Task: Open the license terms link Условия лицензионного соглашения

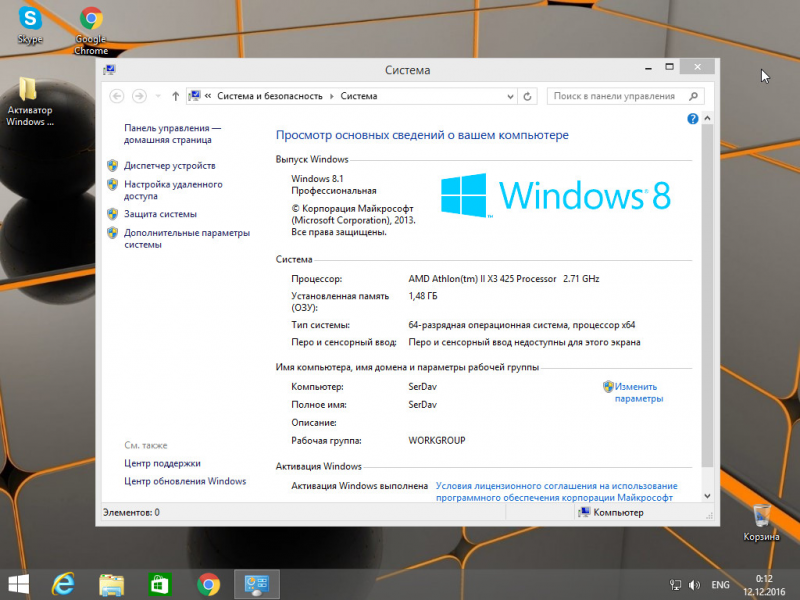Action: click(x=557, y=491)
